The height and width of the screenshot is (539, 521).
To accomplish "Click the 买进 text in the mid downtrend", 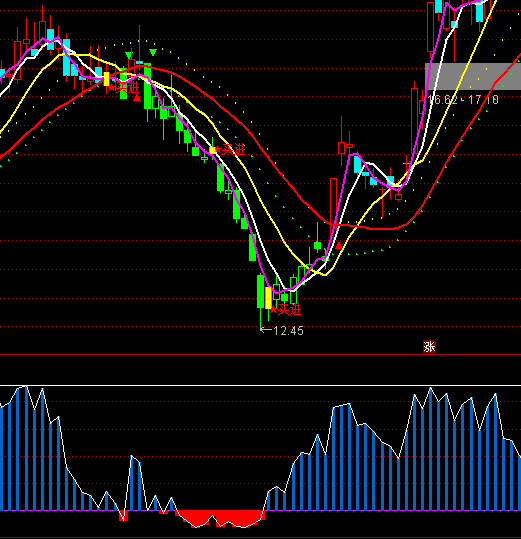I will click(x=234, y=150).
